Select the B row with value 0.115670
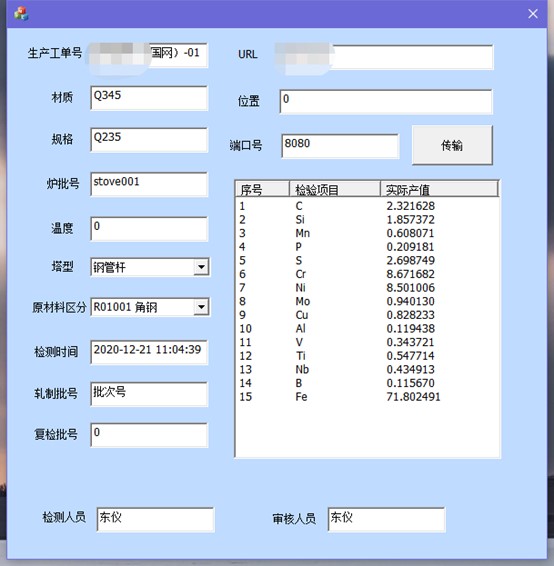Screen dimensions: 554x566 [367, 383]
